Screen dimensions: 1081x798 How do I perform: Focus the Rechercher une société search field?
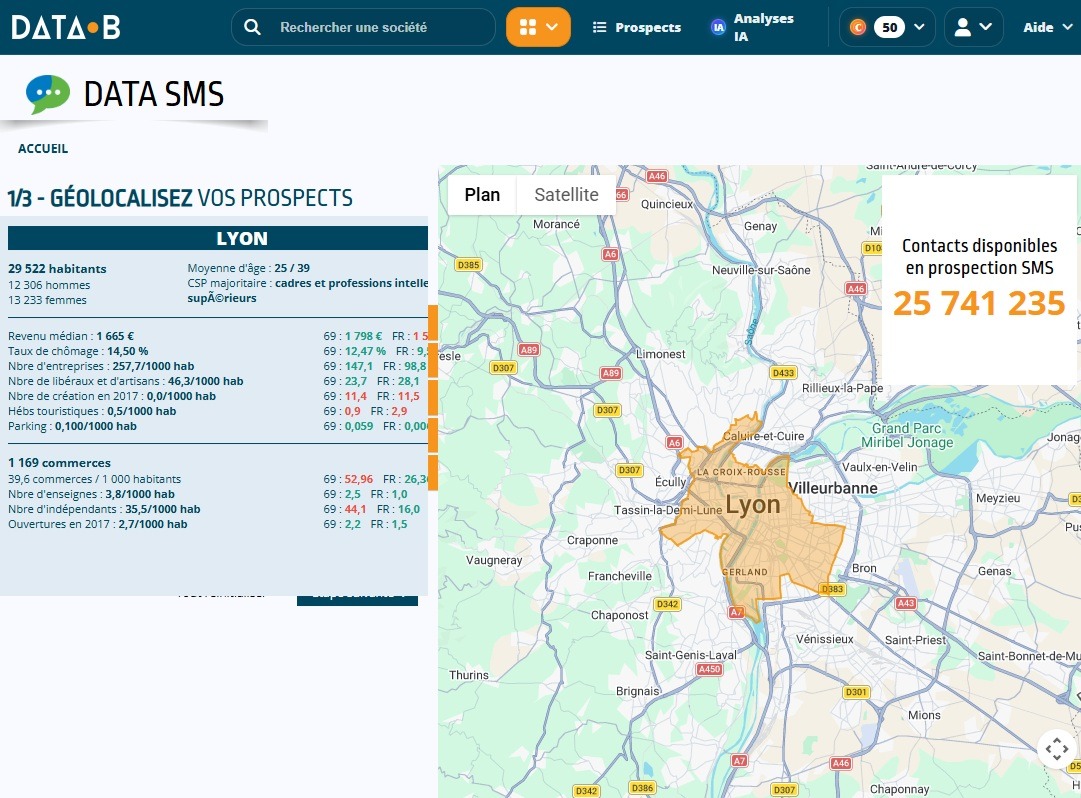pyautogui.click(x=363, y=28)
